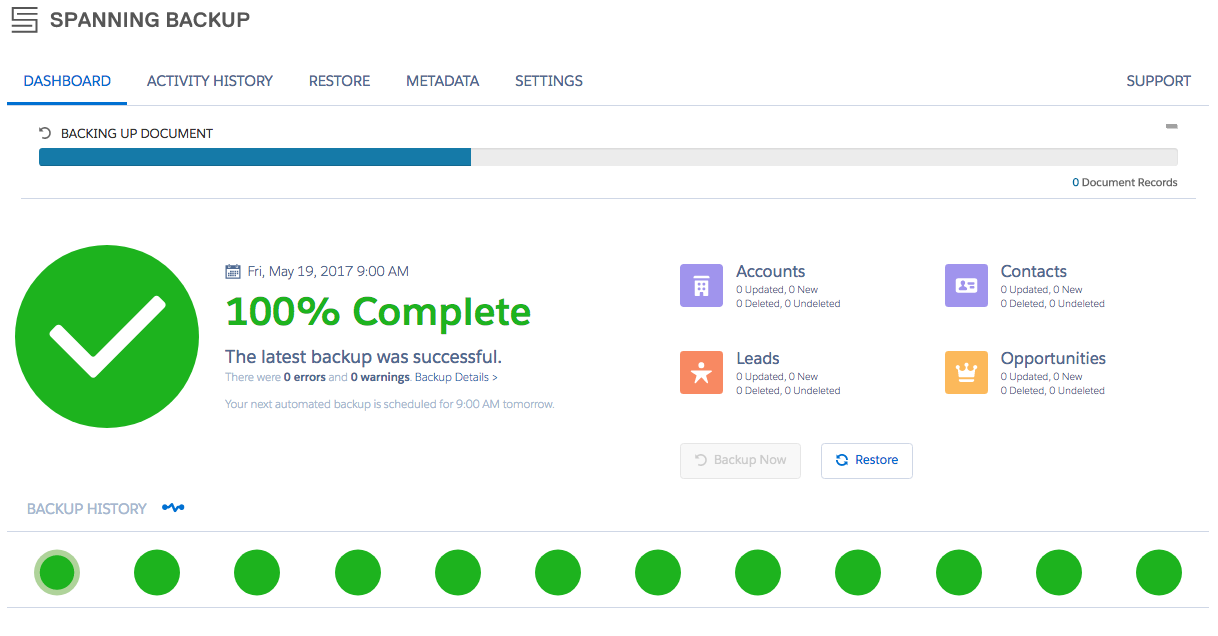Viewport: 1218px width, 636px height.
Task: Select the first highlighted backup history dot
Action: tap(57, 573)
